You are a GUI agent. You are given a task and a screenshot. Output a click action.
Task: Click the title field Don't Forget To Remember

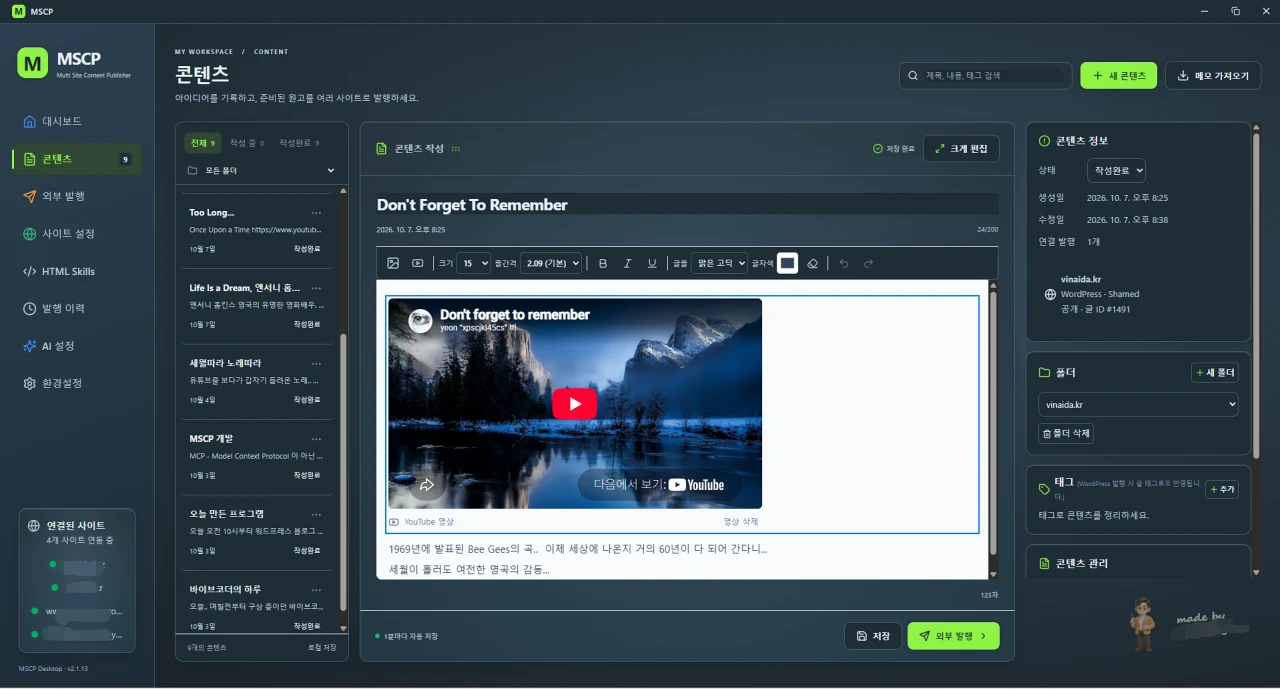[x=687, y=205]
